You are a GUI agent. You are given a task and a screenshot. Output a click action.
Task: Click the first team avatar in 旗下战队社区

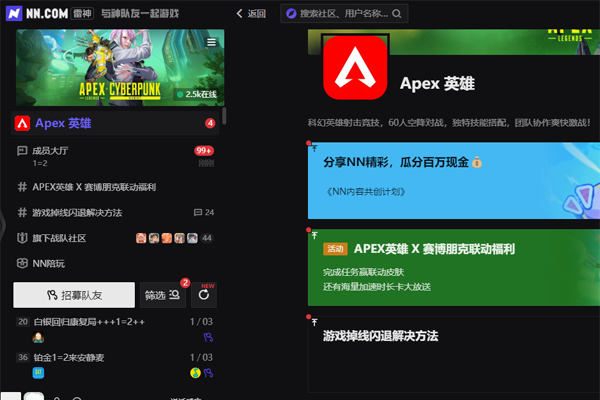pyautogui.click(x=141, y=238)
